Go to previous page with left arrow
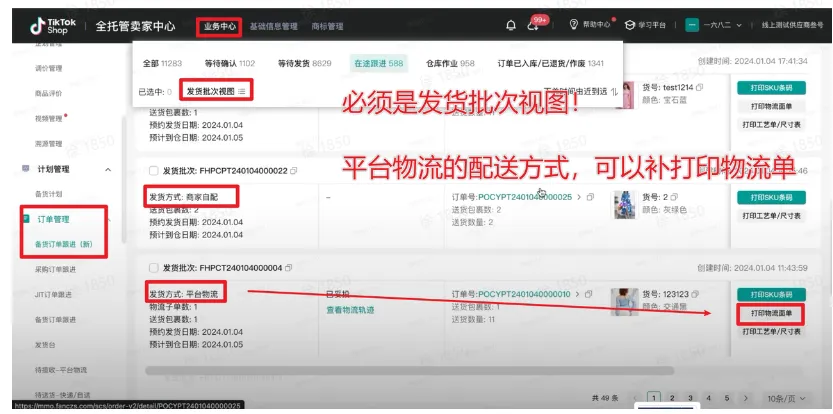833x414 pixels. coord(635,398)
